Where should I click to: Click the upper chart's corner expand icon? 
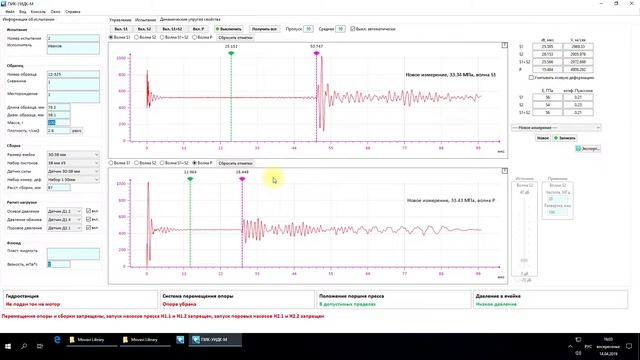pos(504,45)
